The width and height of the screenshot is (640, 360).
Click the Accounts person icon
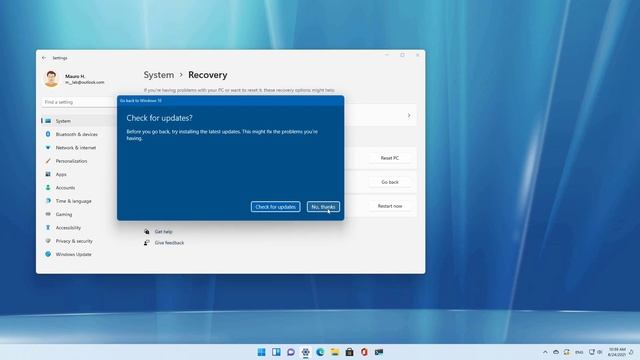pos(48,187)
